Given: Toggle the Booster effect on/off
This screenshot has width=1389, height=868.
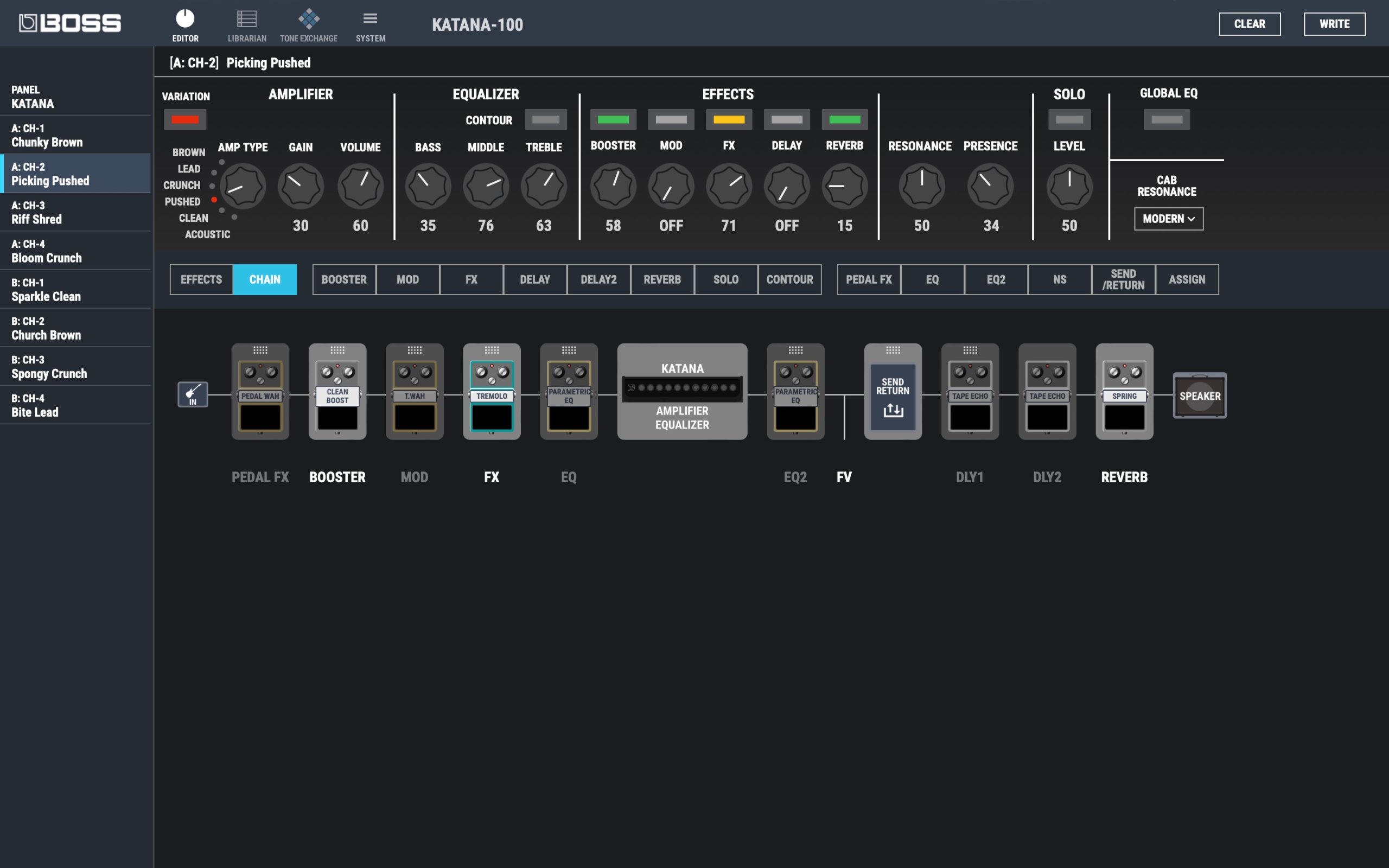Looking at the screenshot, I should click(x=613, y=119).
